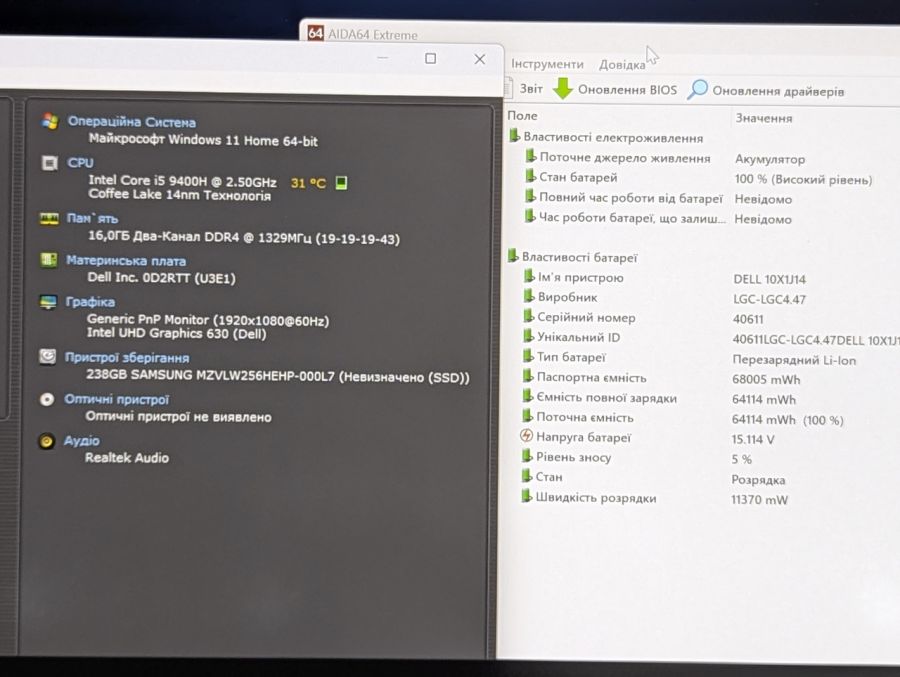Click the battery icon beside Поточна ємність
The height and width of the screenshot is (677, 900).
tap(527, 416)
